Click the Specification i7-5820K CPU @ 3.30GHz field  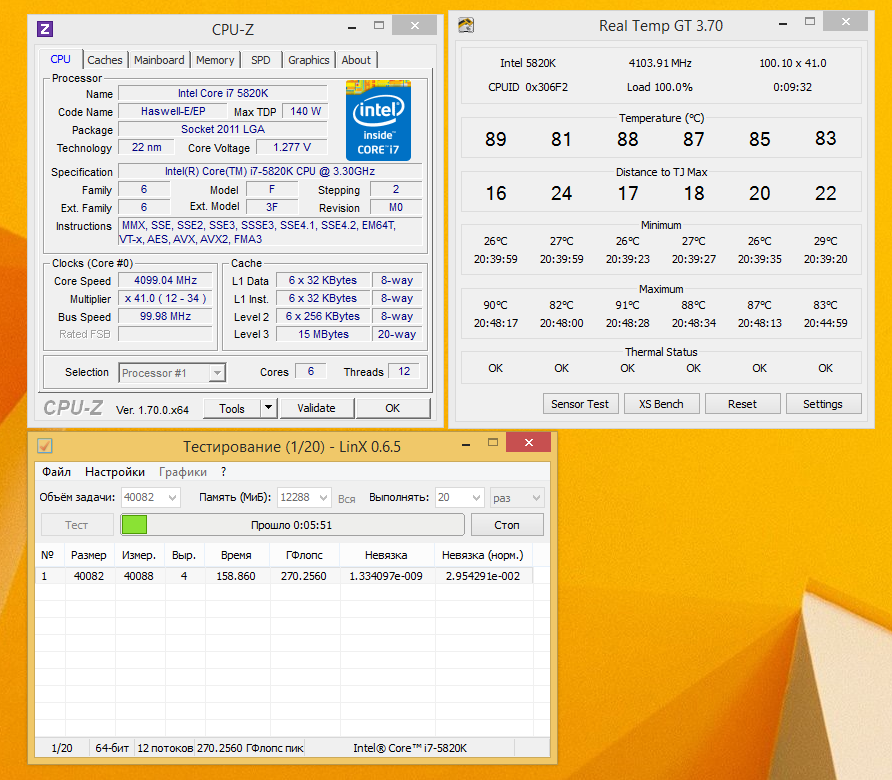click(x=270, y=171)
